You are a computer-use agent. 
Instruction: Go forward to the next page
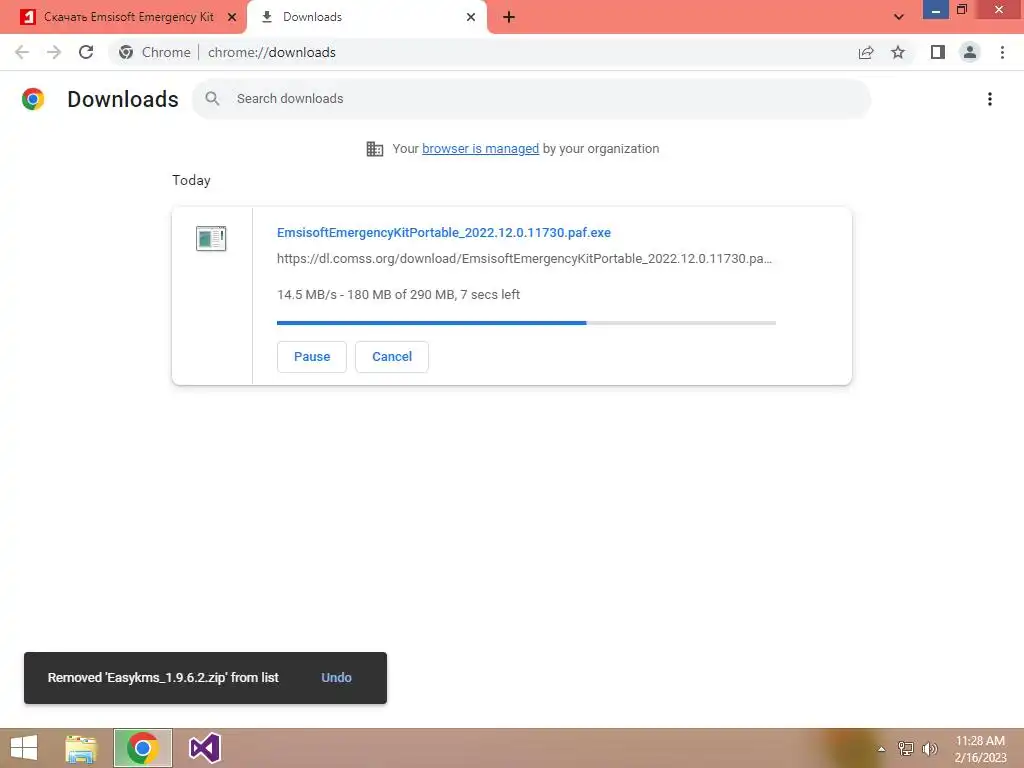coord(54,52)
